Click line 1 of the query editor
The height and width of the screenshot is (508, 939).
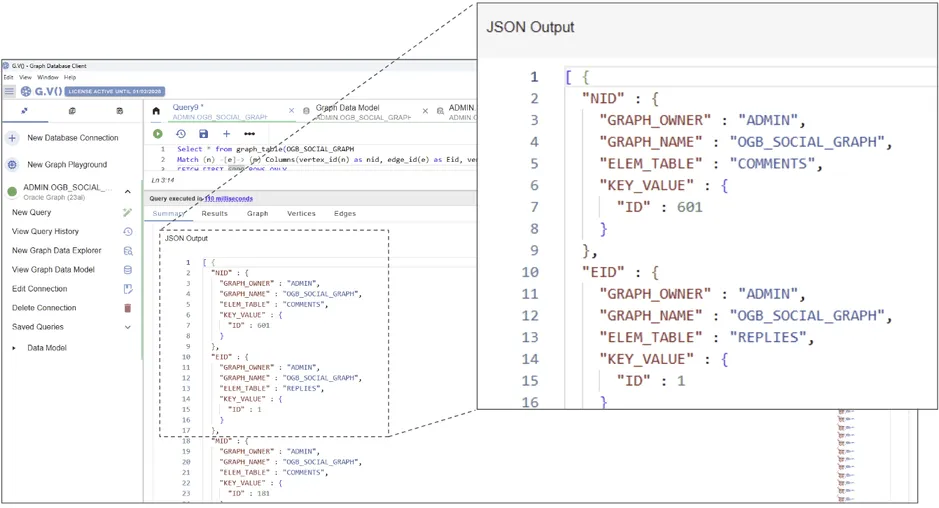(x=265, y=149)
